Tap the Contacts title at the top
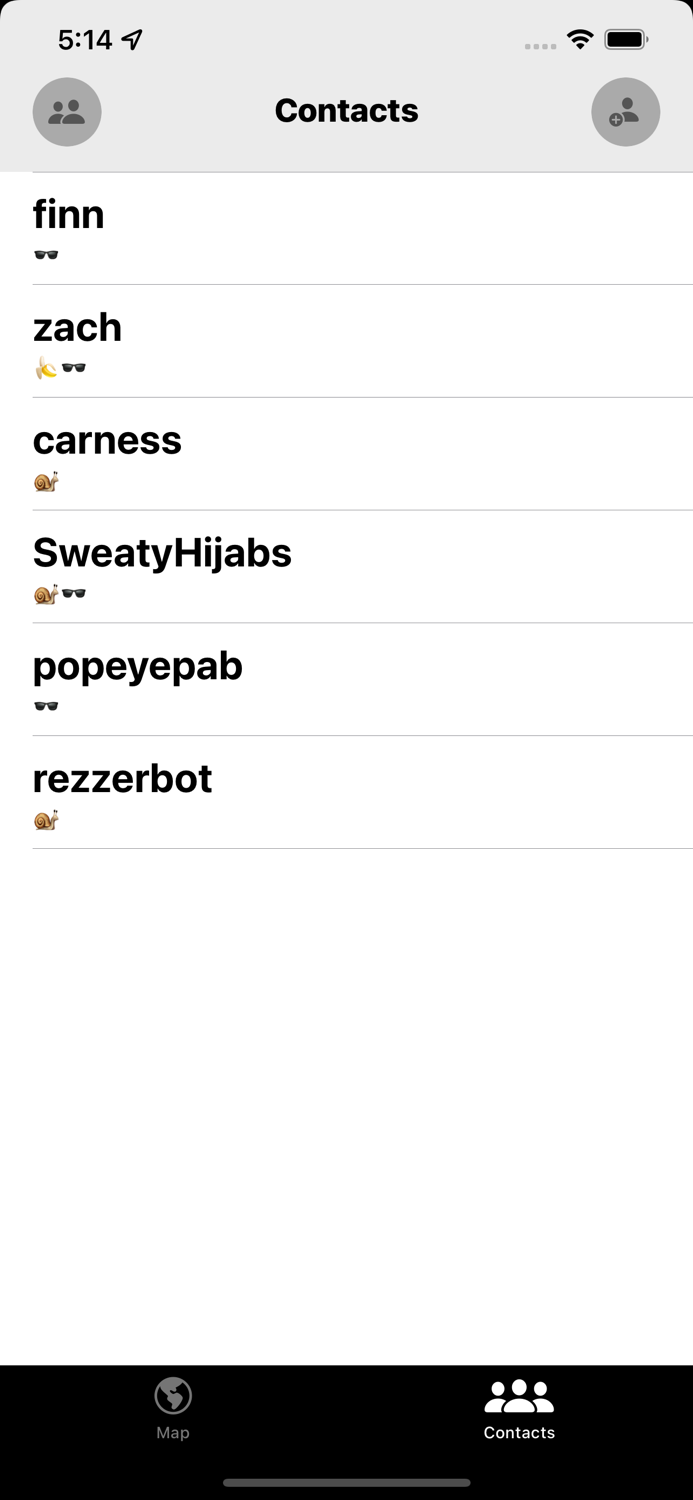Viewport: 693px width, 1500px height. coord(346,111)
